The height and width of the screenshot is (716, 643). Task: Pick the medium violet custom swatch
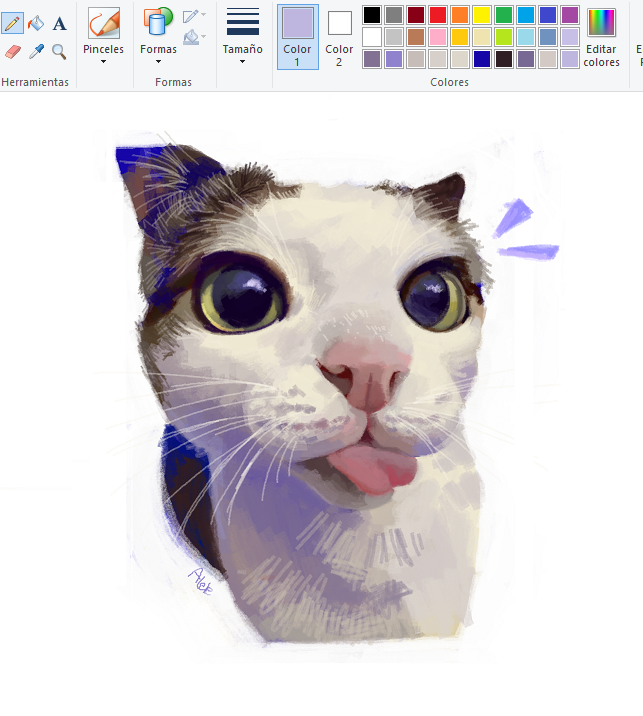[x=394, y=59]
